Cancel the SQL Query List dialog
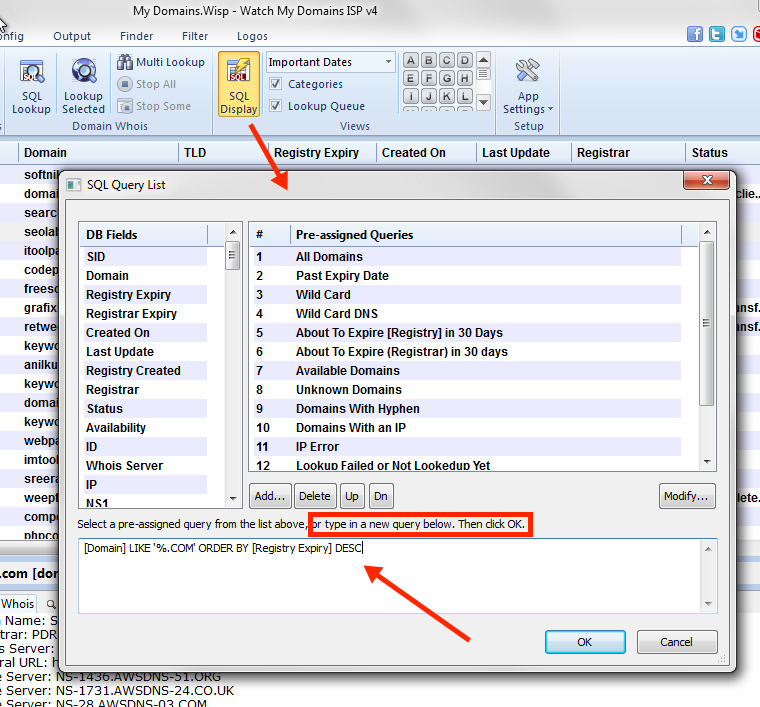 pos(677,642)
